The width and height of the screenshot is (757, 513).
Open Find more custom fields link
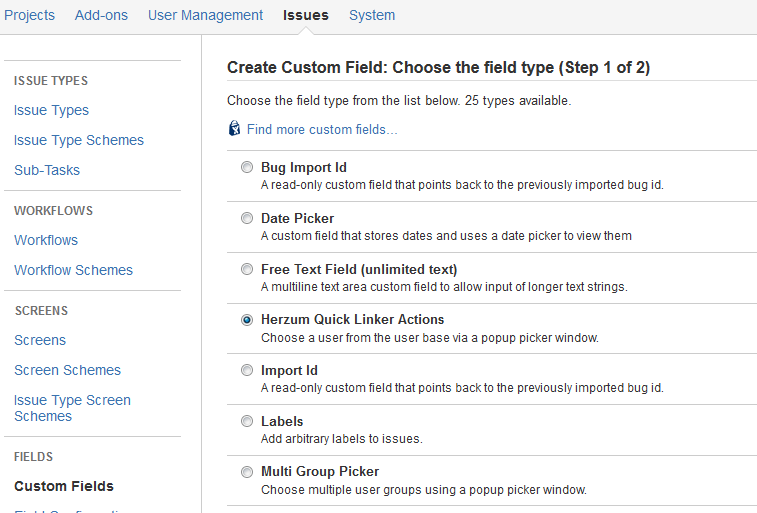point(322,129)
